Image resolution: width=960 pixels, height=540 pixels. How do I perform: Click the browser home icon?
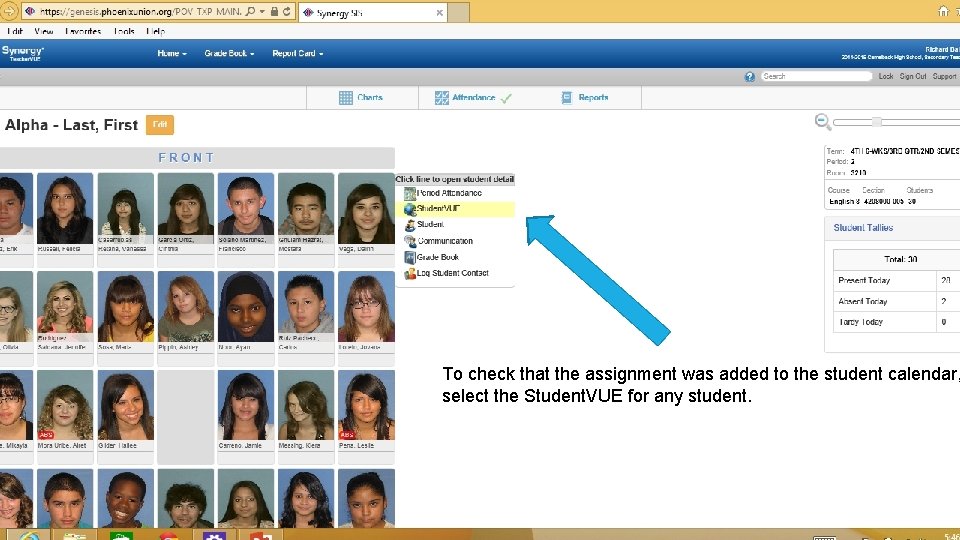(x=943, y=11)
